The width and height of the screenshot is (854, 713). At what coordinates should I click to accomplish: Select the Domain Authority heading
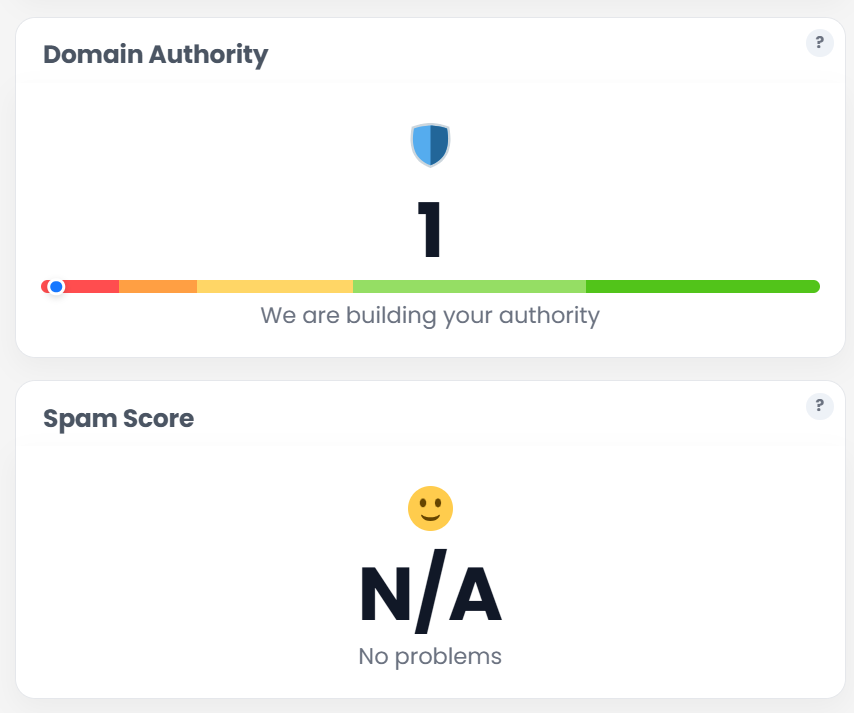(155, 54)
